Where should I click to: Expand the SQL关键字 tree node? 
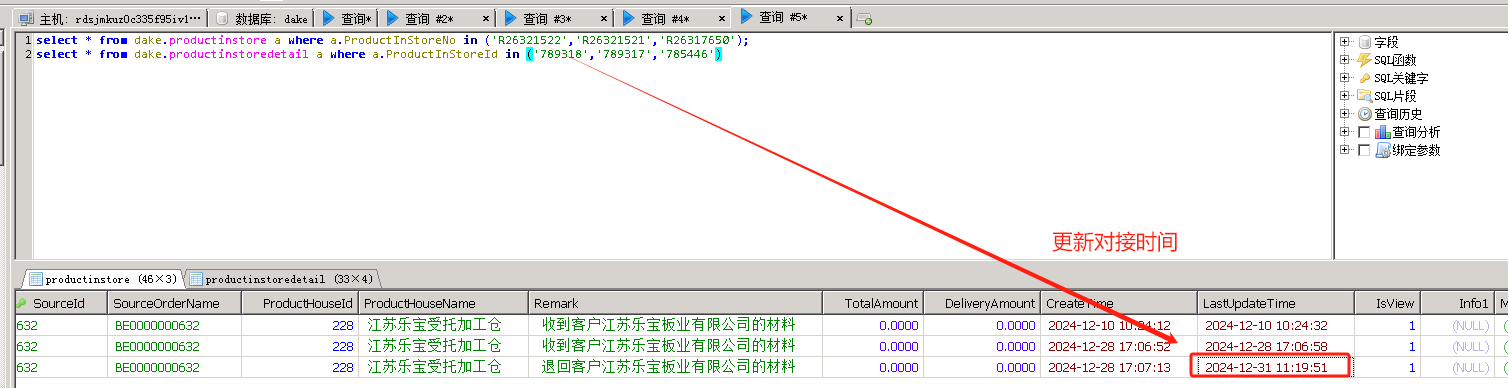coord(1345,78)
